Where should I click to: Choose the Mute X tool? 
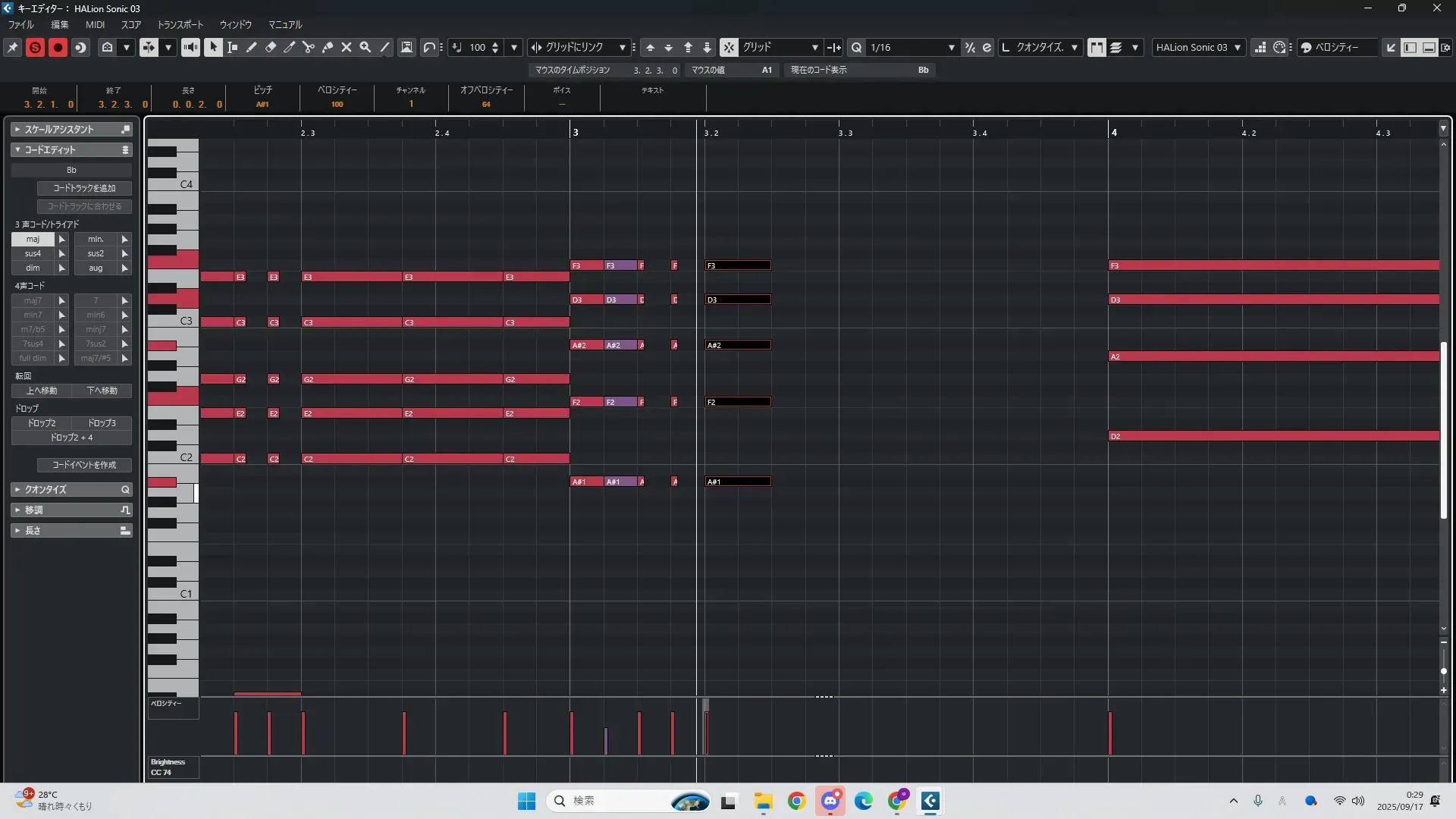click(x=347, y=47)
